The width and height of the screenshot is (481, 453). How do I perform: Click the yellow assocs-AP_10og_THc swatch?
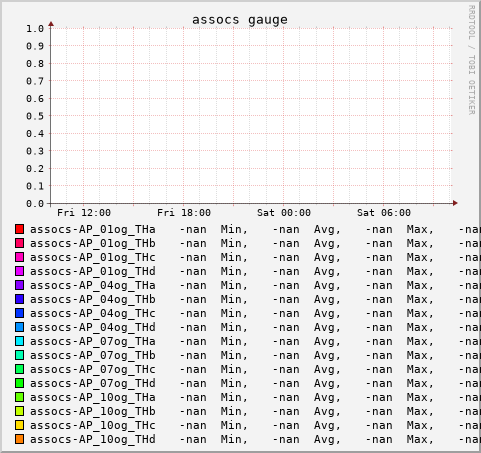[x=19, y=425]
